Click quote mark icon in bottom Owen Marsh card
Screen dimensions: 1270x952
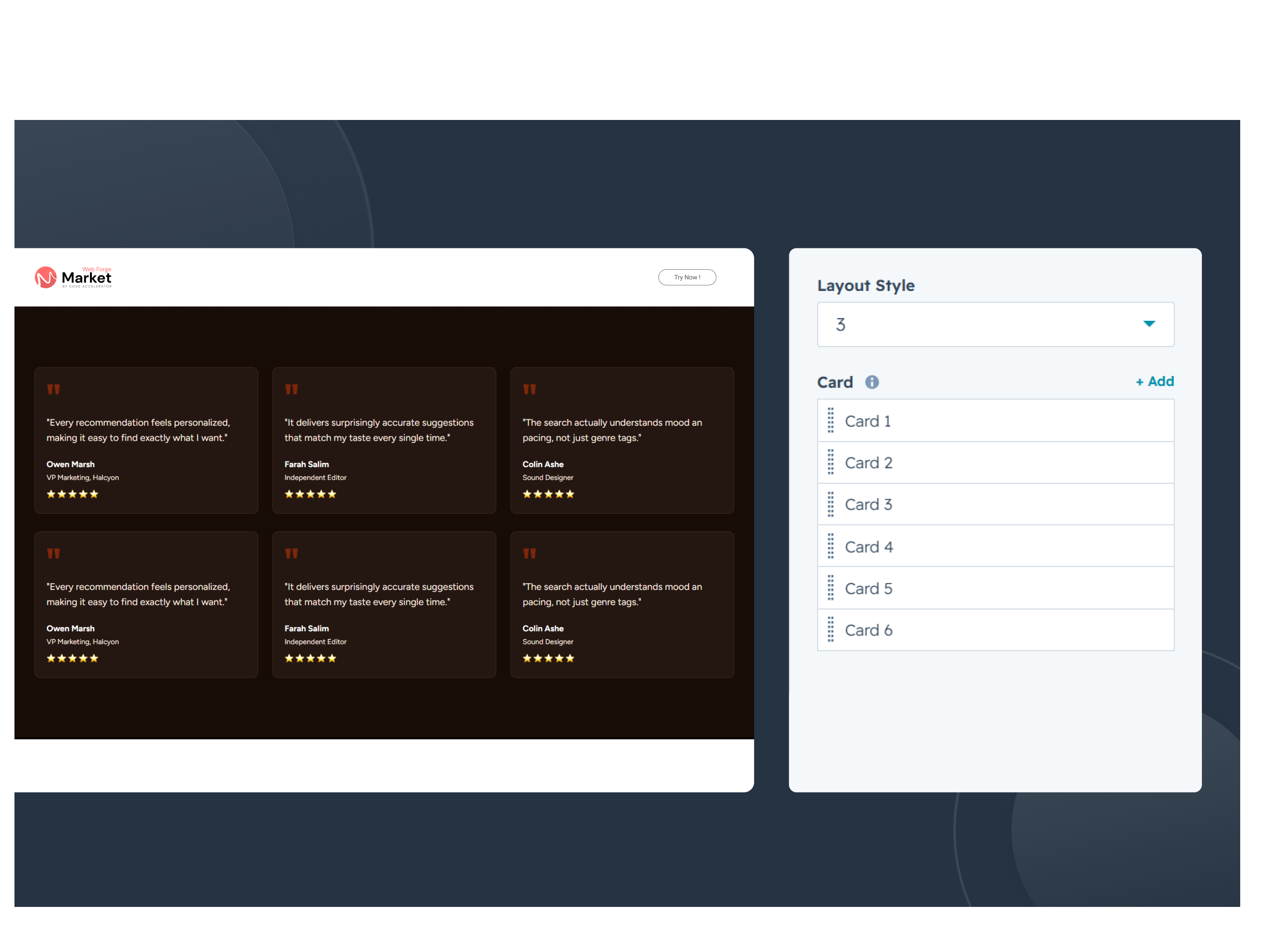click(53, 554)
